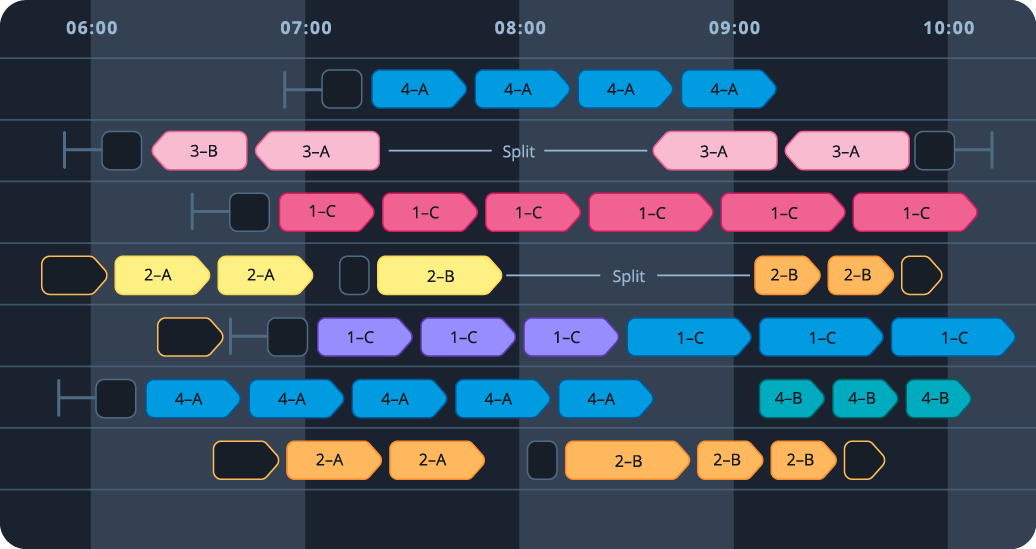Select dark square before the magenta 1-C blocks

(x=249, y=213)
